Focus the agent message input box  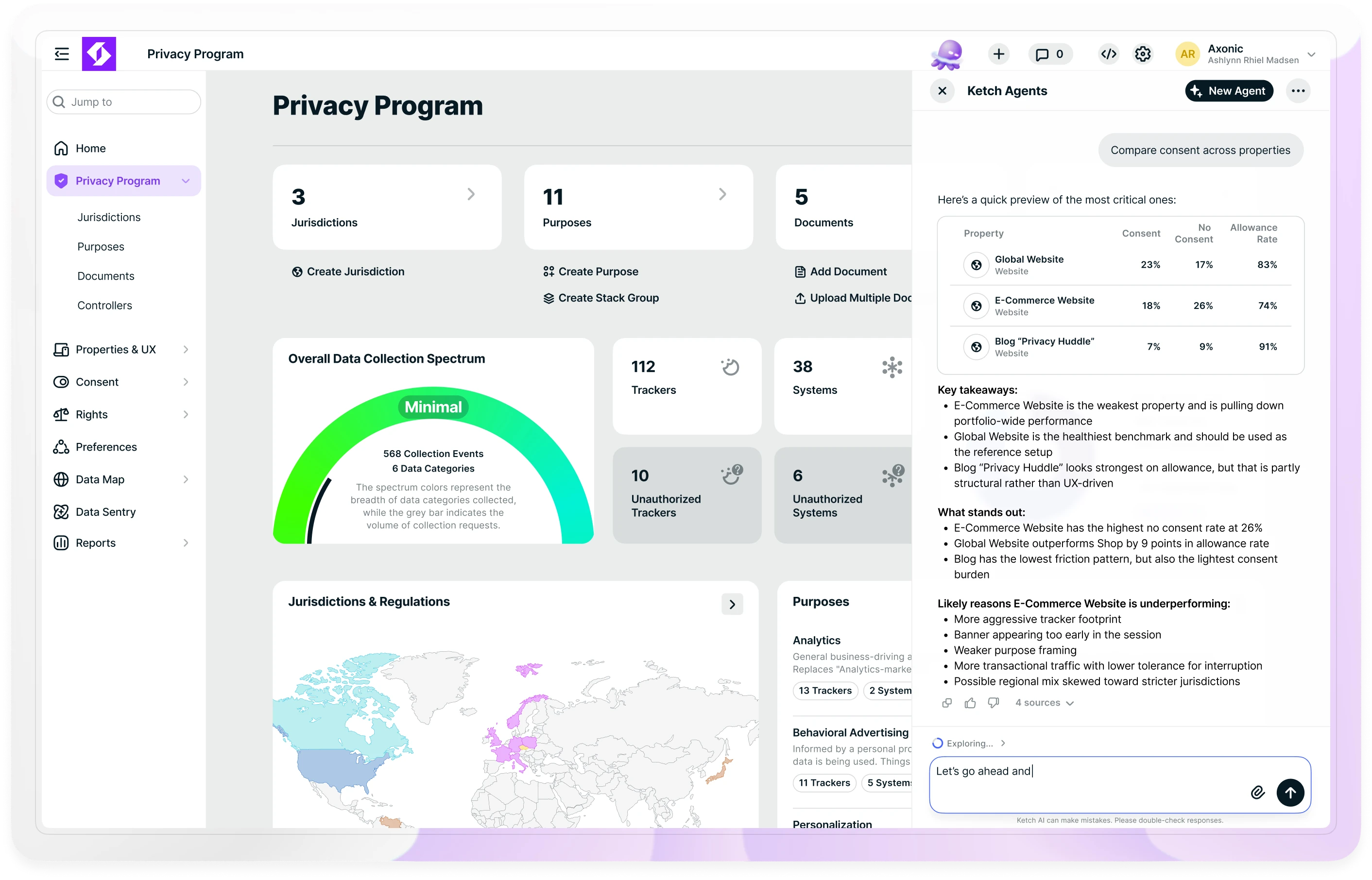coord(1120,785)
